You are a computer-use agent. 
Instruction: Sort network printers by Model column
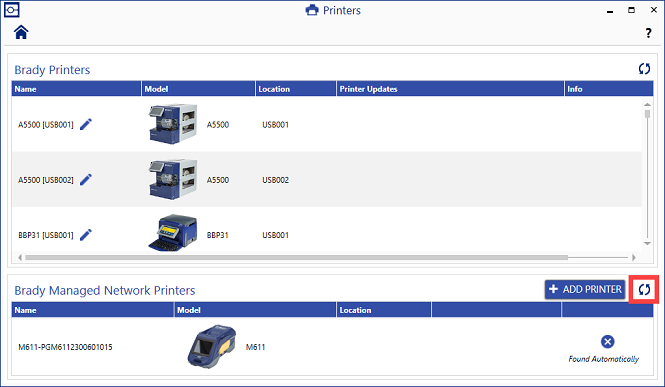[255, 310]
